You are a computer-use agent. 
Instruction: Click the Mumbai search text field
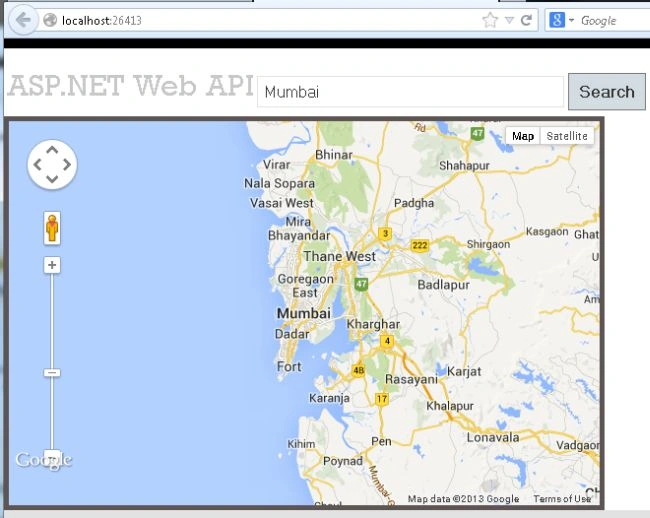(x=410, y=92)
